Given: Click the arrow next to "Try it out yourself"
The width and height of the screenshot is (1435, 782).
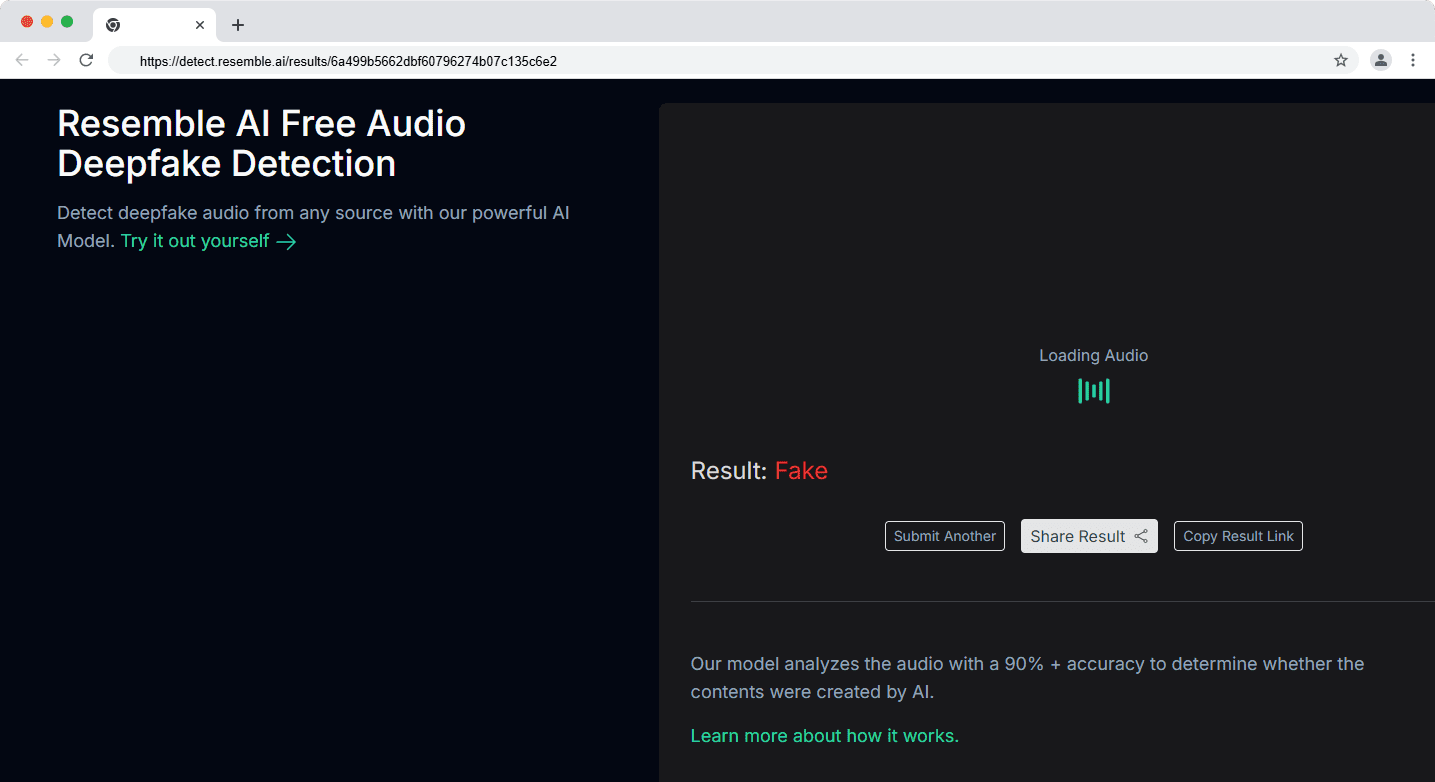Looking at the screenshot, I should pos(287,242).
